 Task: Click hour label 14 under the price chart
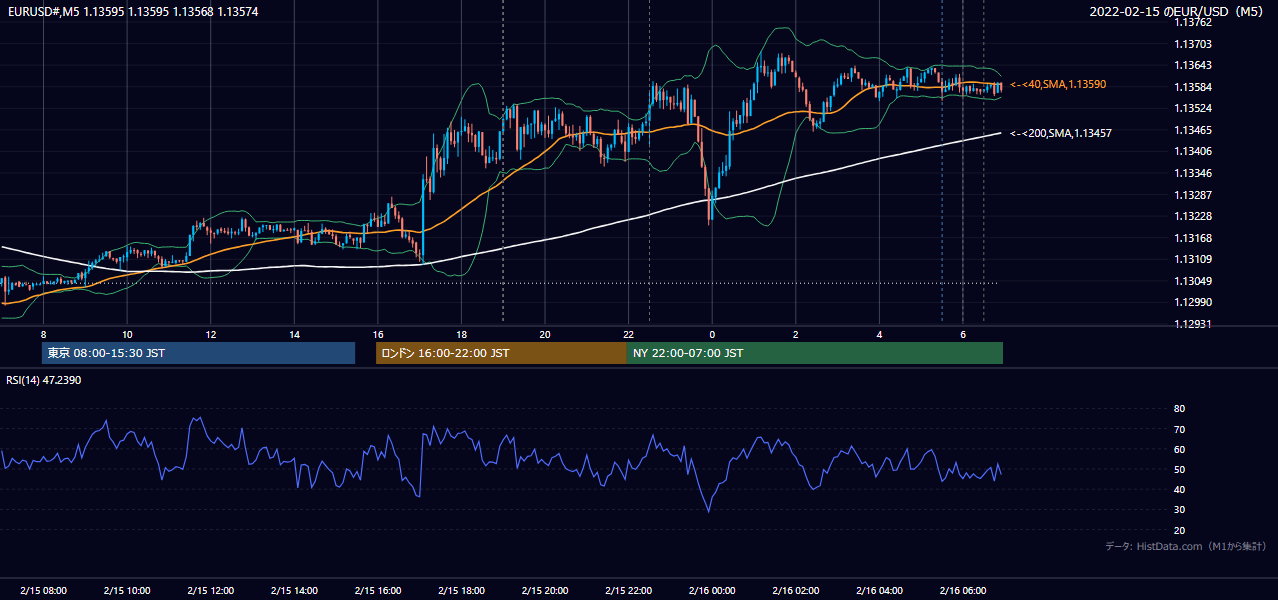(x=294, y=334)
